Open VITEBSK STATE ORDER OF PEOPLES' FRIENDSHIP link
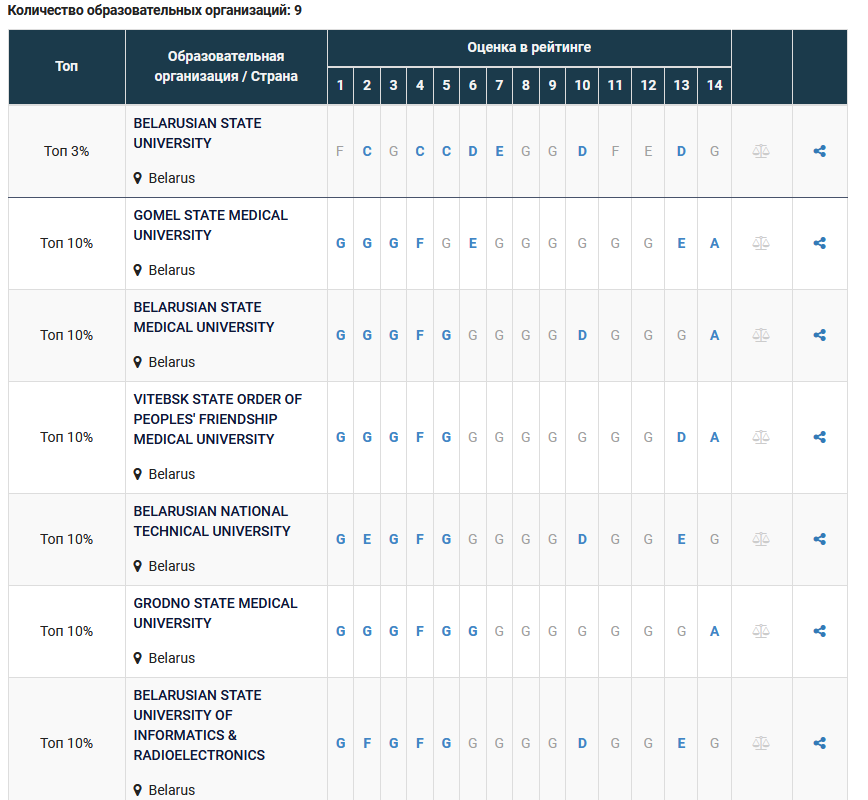 coord(218,419)
